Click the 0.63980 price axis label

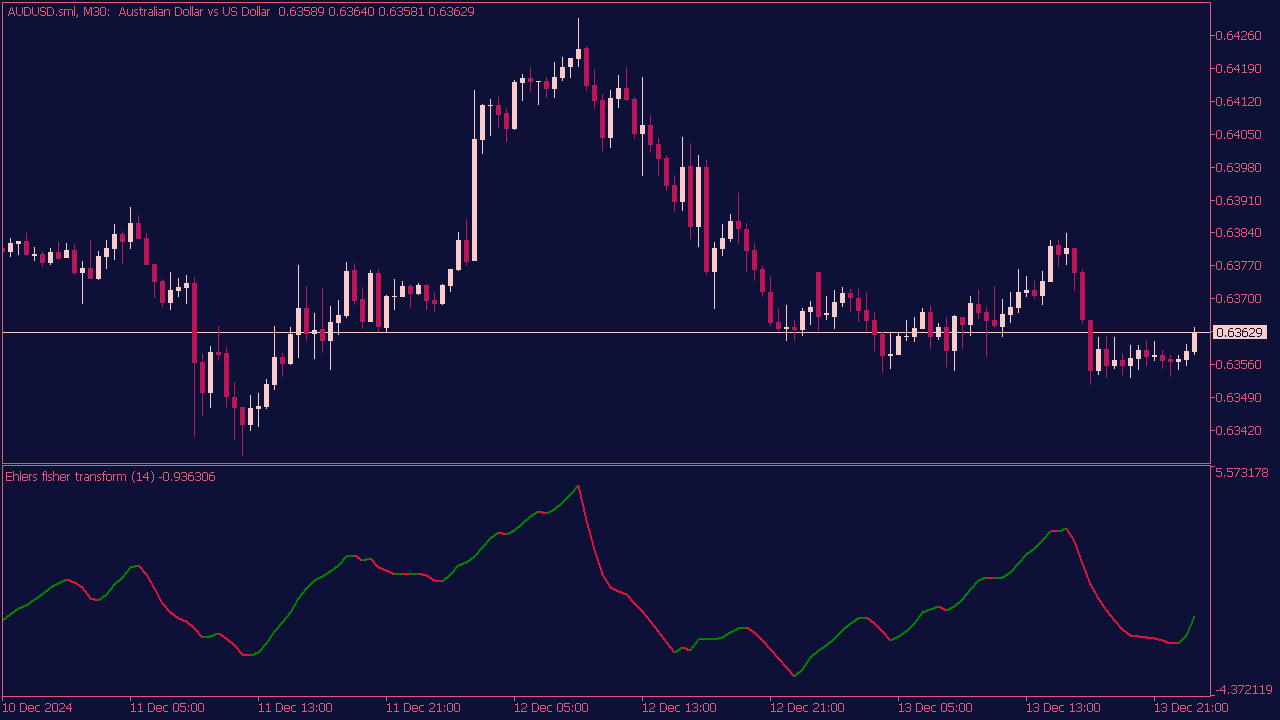1237,168
